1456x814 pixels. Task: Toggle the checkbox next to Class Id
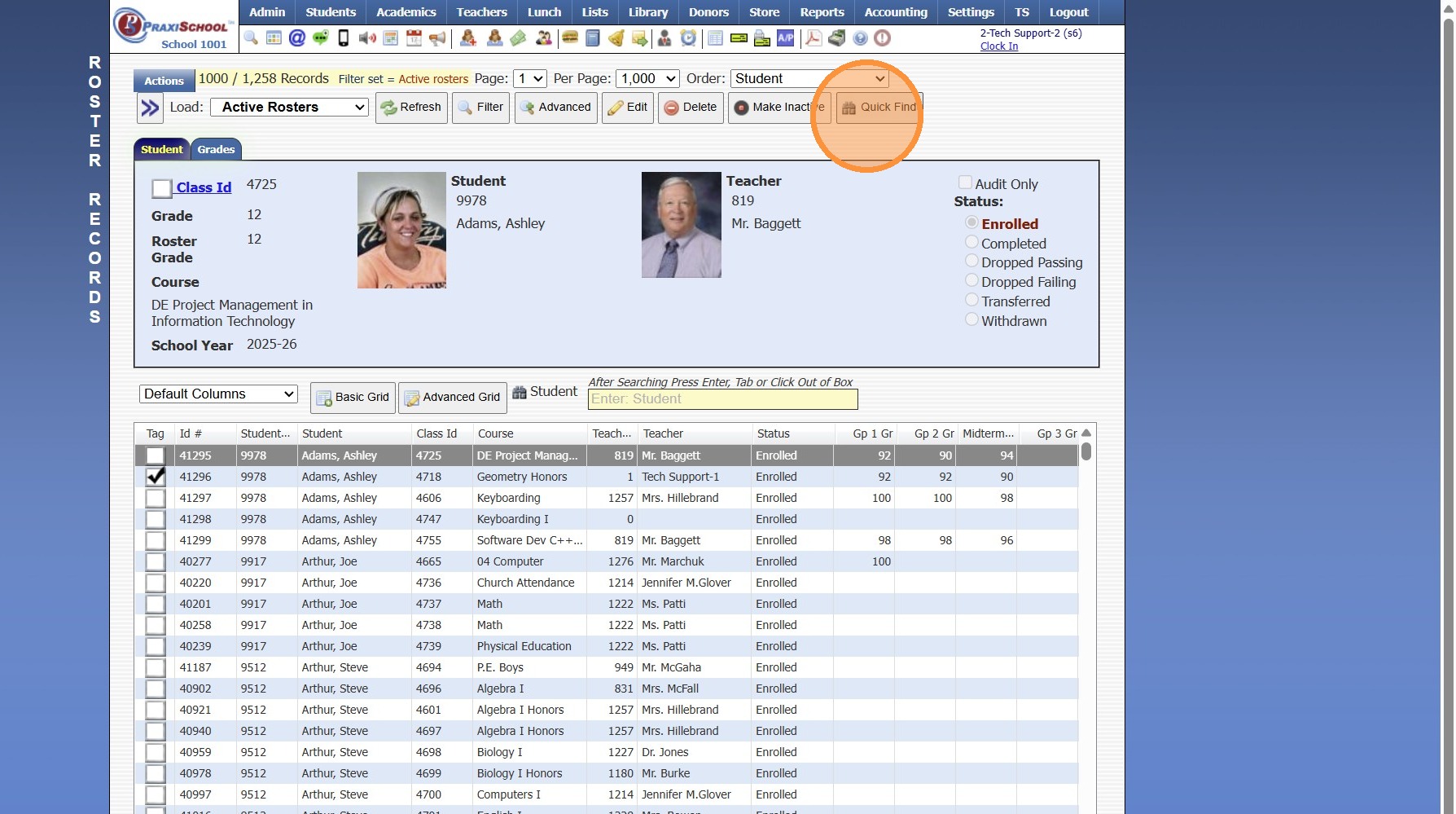coord(161,188)
